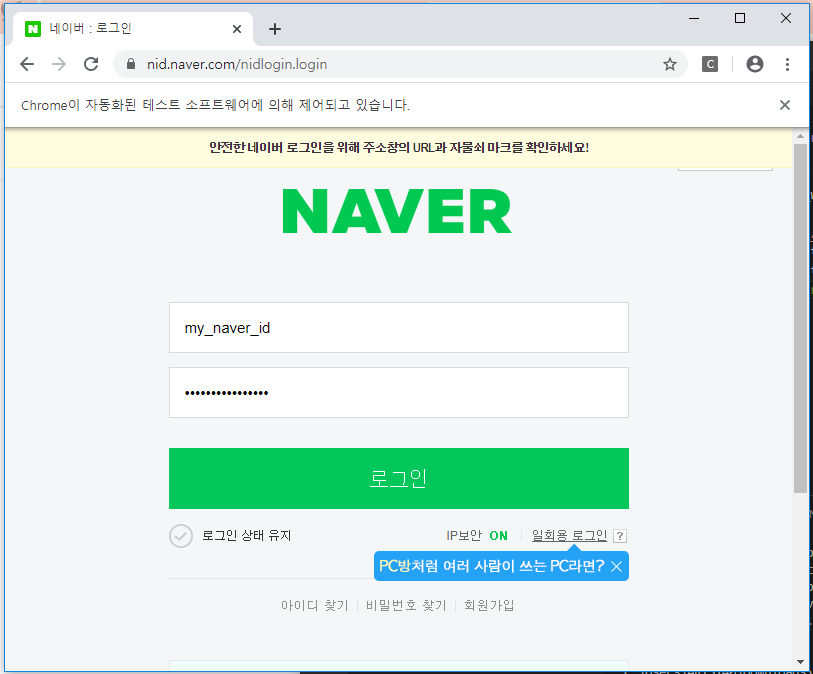
Task: Bookmark this page with the star icon
Action: tap(670, 64)
